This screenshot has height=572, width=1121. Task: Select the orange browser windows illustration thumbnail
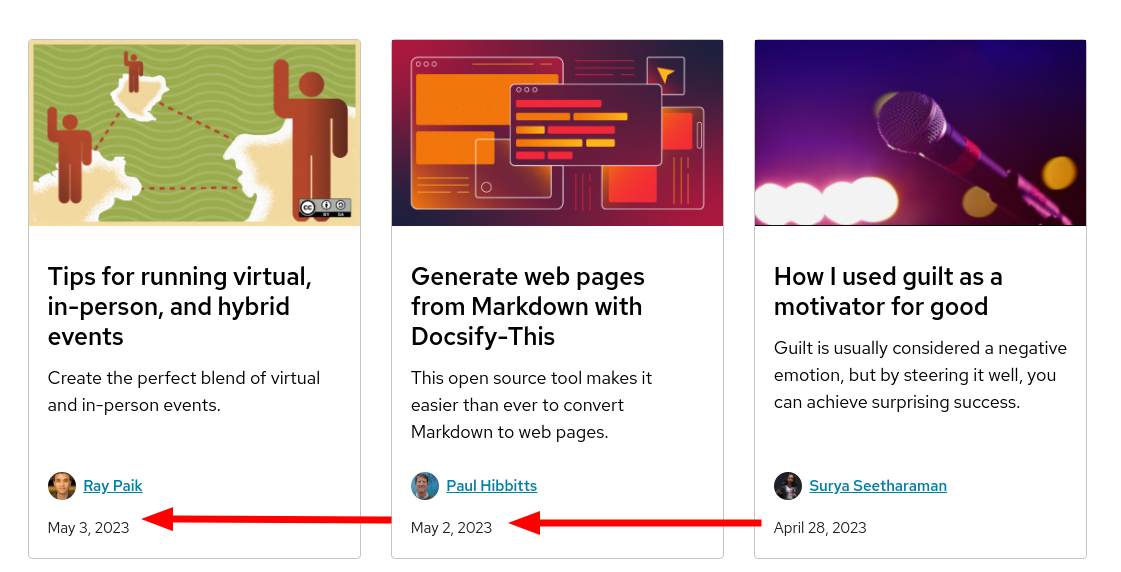point(558,133)
